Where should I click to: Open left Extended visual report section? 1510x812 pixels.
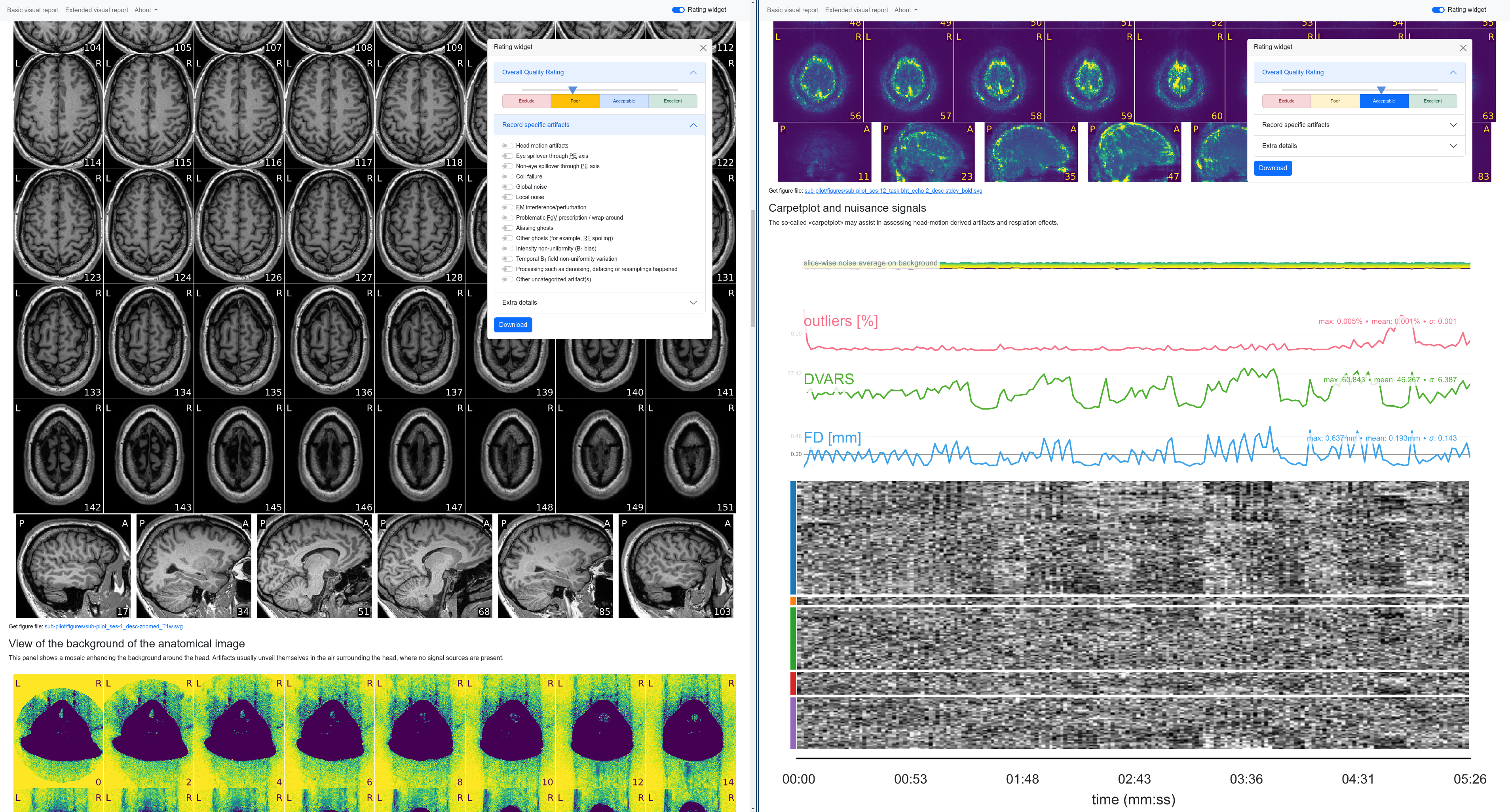pyautogui.click(x=97, y=10)
